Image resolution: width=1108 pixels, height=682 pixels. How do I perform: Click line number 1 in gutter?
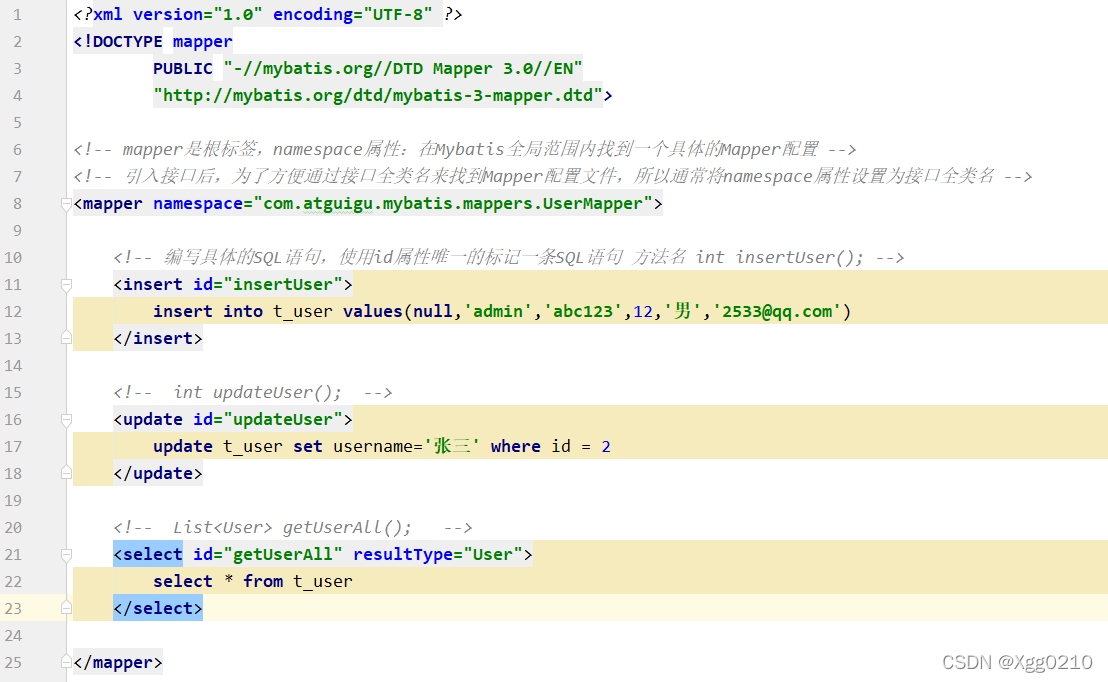[17, 15]
